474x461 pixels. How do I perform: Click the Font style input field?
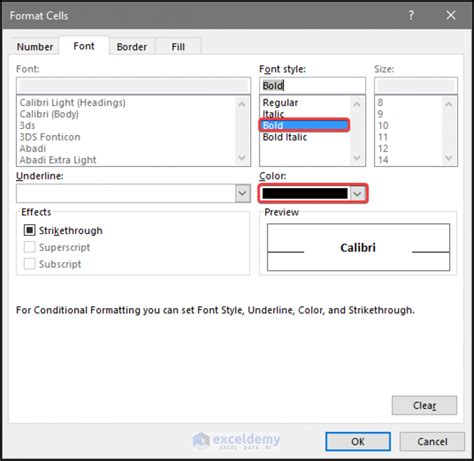[x=312, y=86]
